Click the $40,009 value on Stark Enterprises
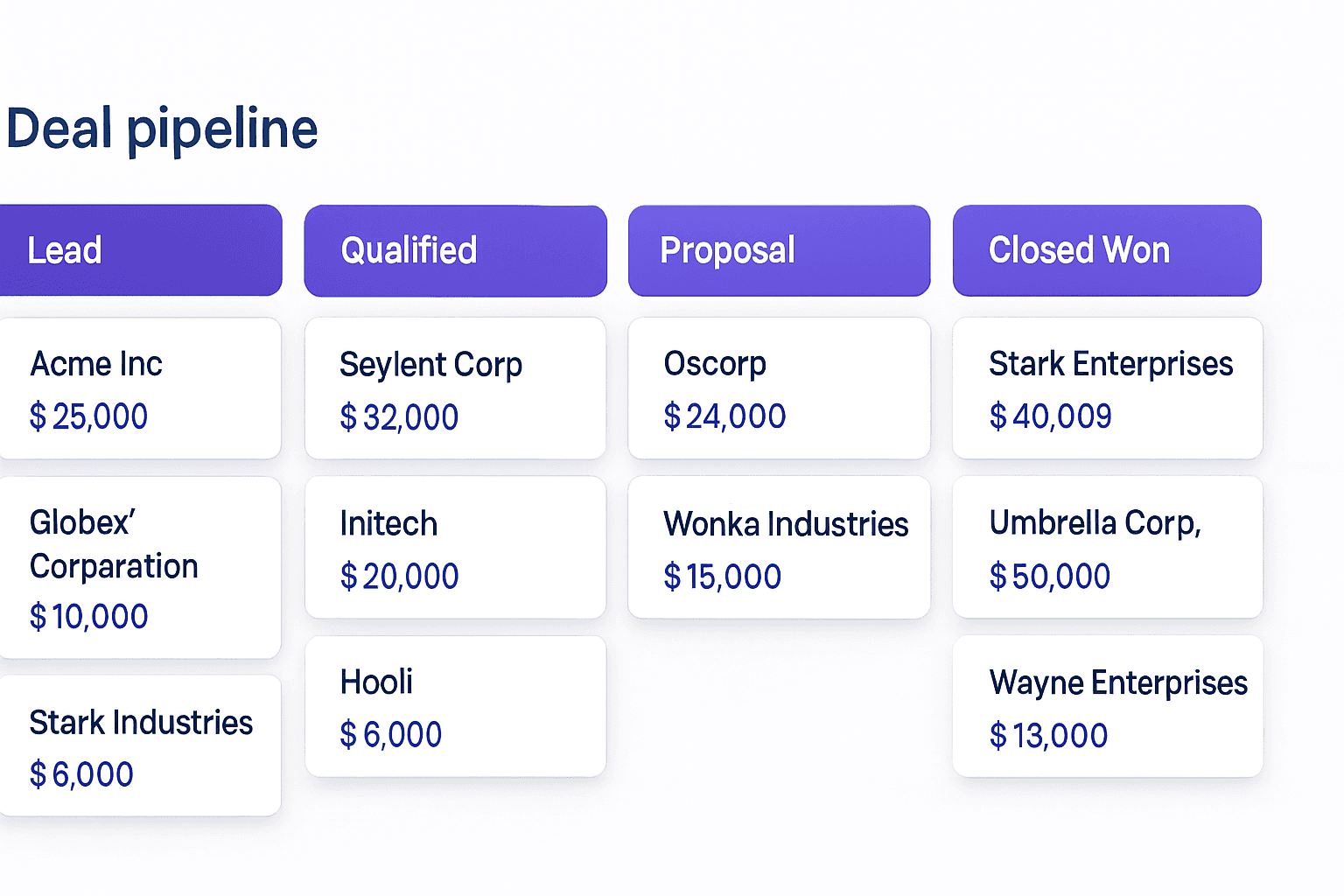1344x896 pixels. point(1051,417)
